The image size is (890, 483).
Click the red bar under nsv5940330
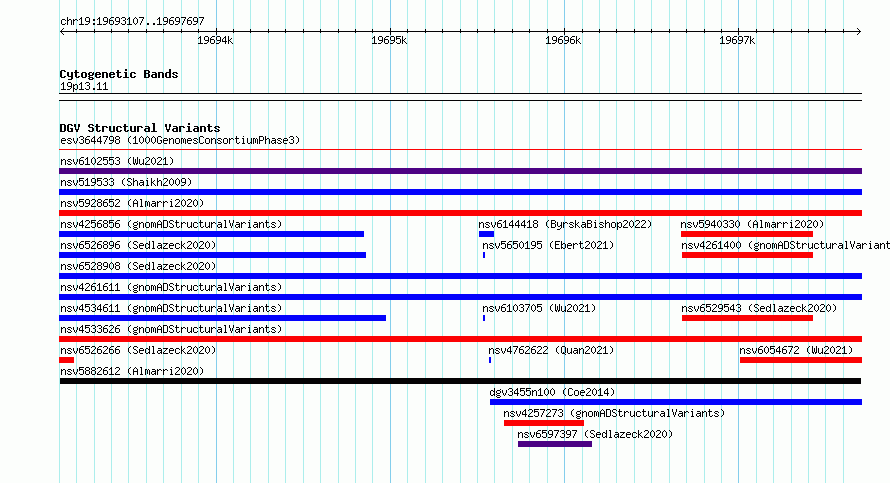point(747,234)
